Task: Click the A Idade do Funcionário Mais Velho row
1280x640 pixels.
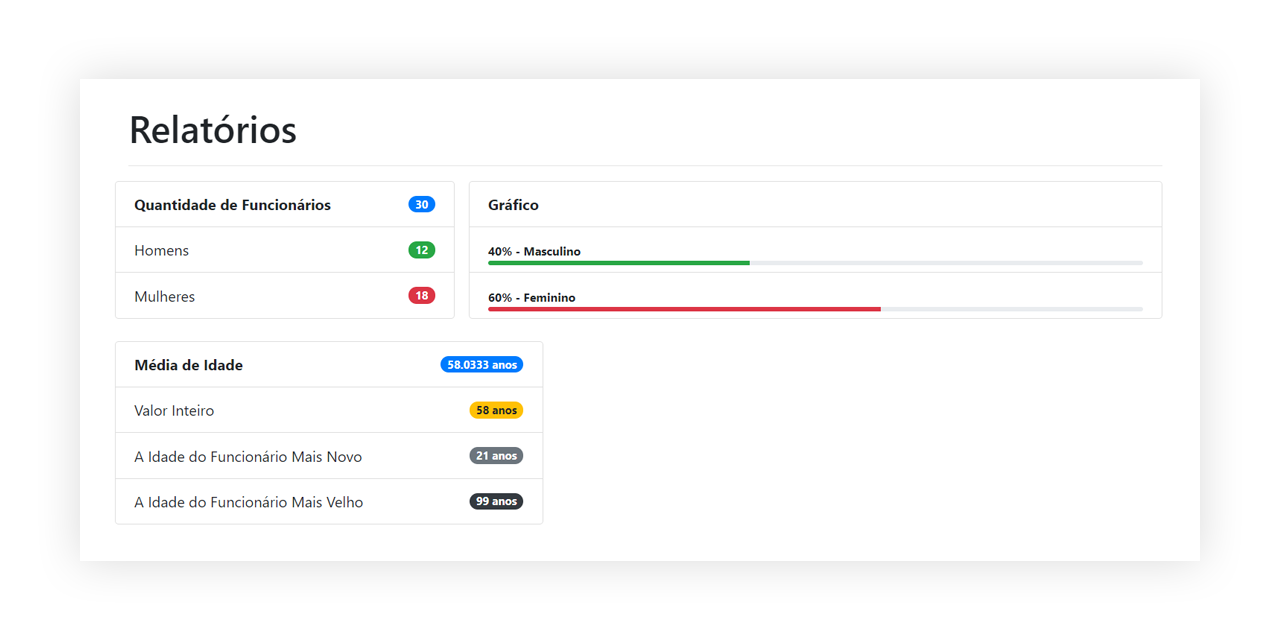Action: 249,501
